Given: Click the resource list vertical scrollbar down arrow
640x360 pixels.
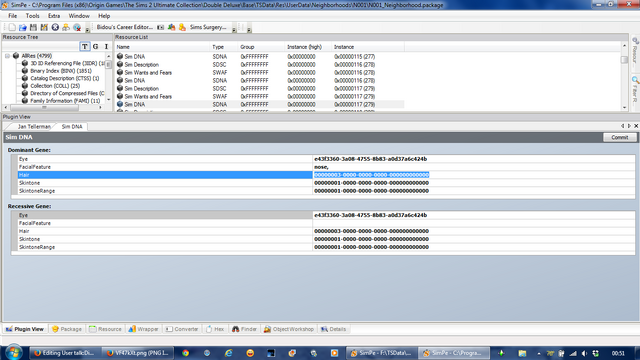Looking at the screenshot, I should pyautogui.click(x=624, y=107).
